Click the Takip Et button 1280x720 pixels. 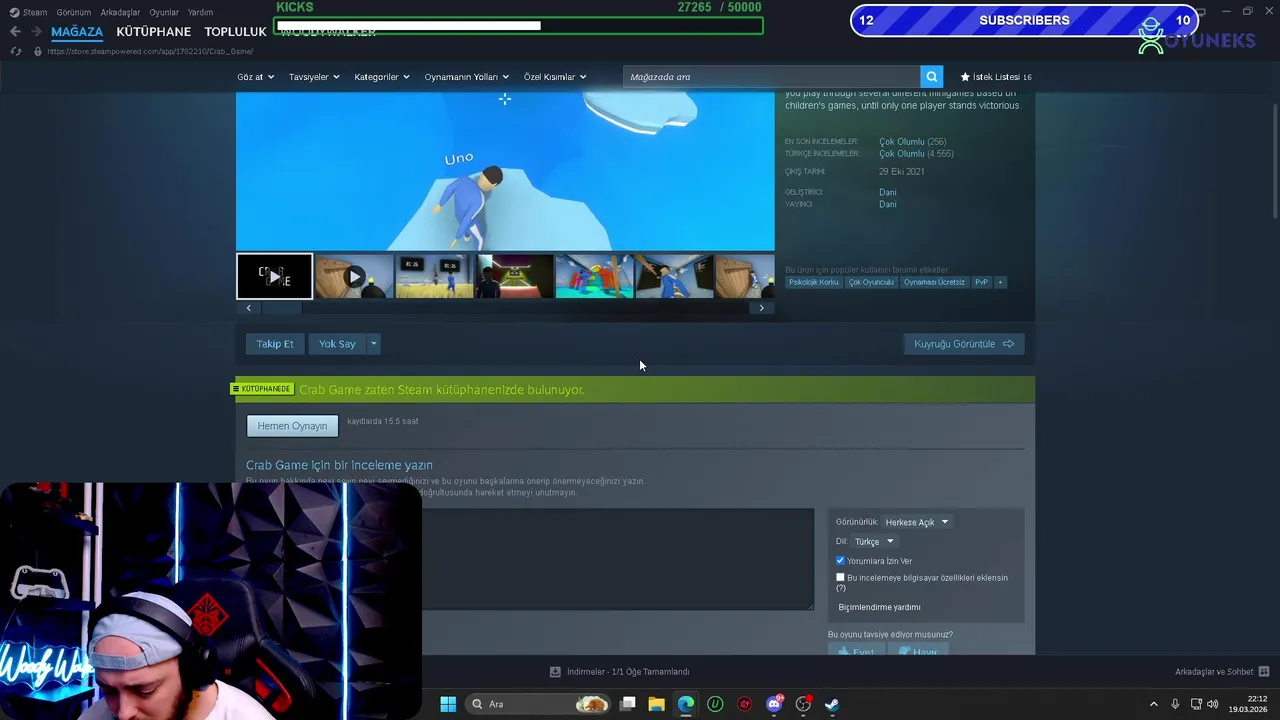tap(275, 344)
